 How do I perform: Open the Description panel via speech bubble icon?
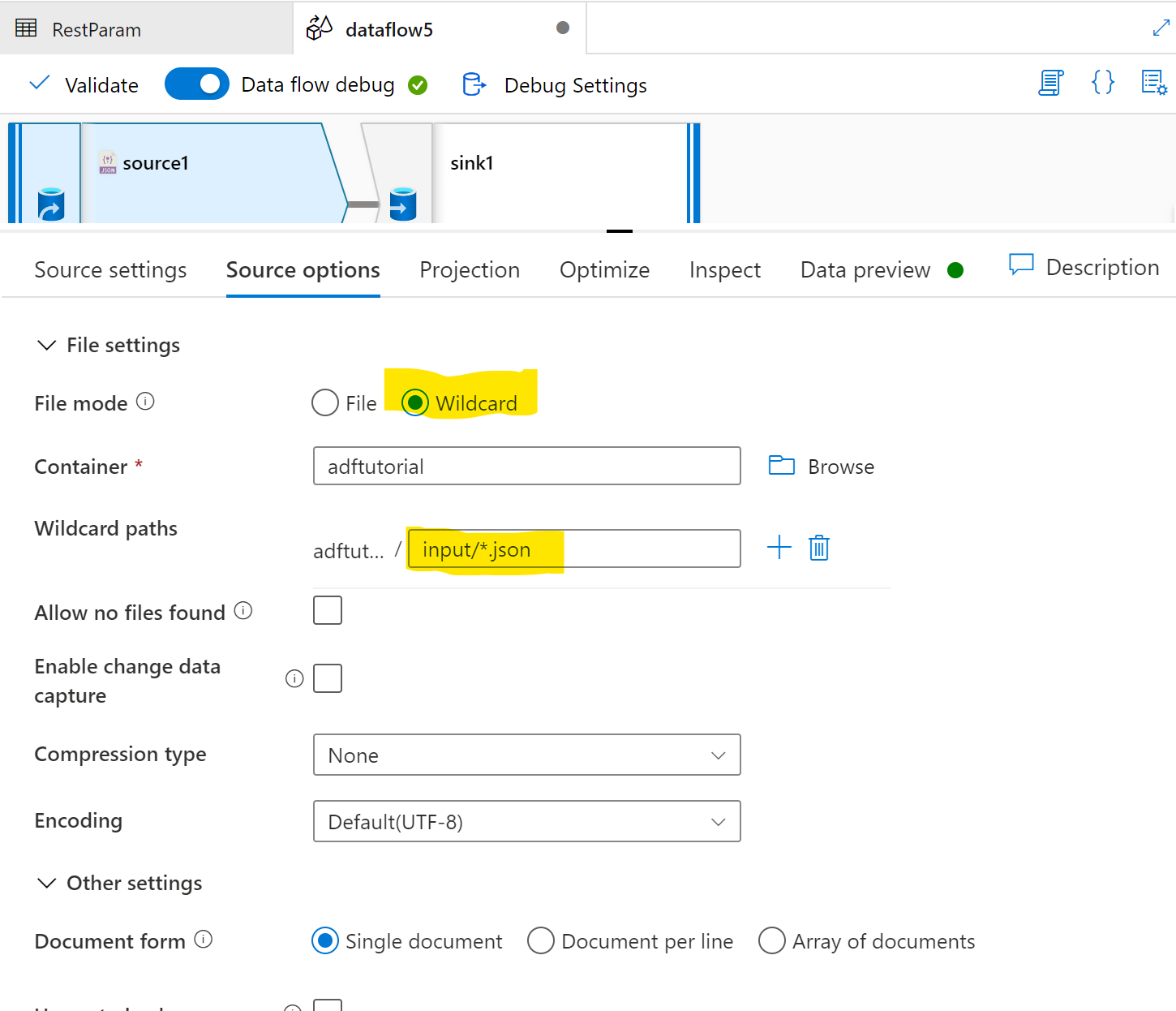tap(1020, 265)
